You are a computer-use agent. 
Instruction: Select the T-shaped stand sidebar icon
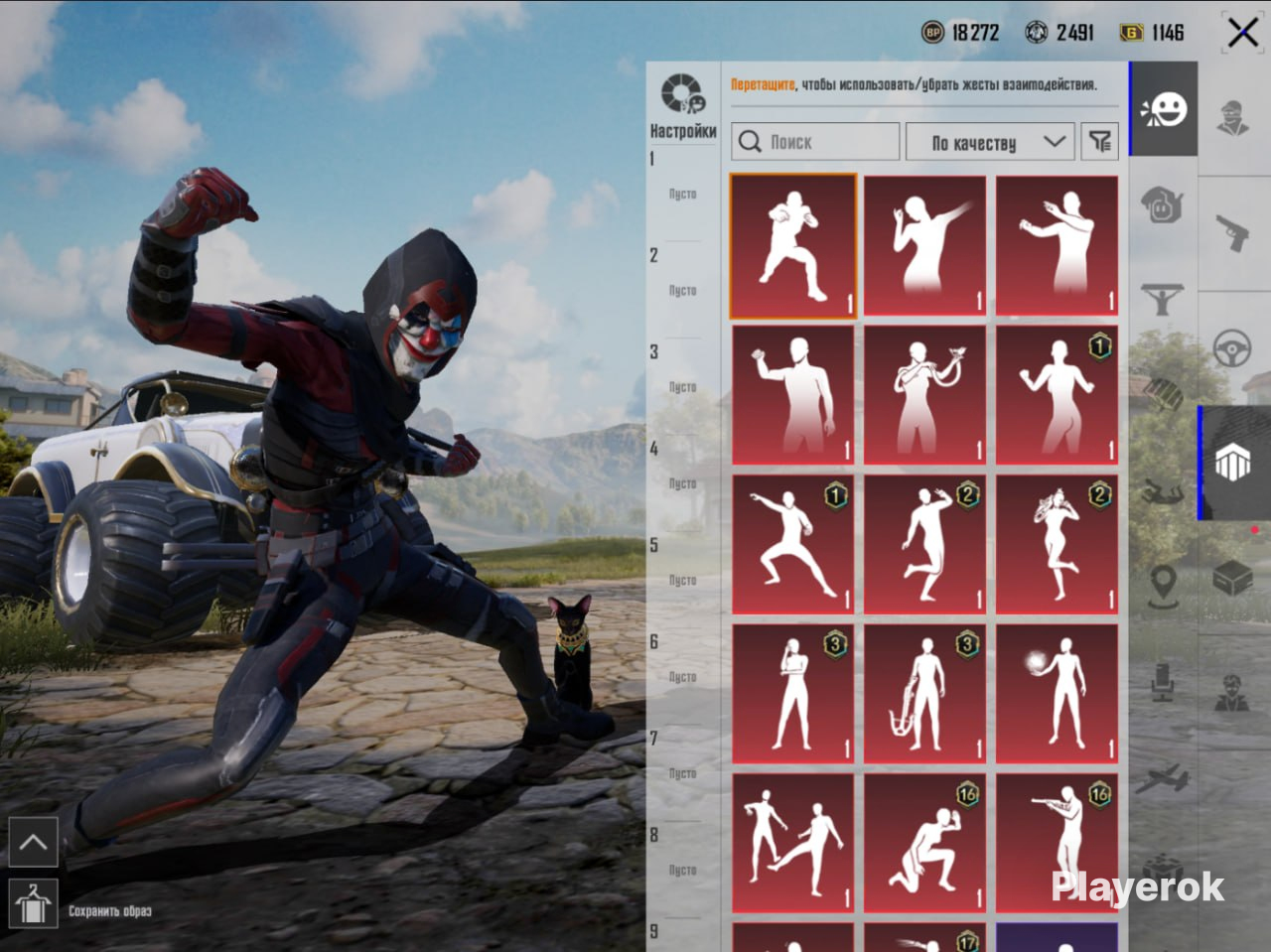(x=1161, y=297)
